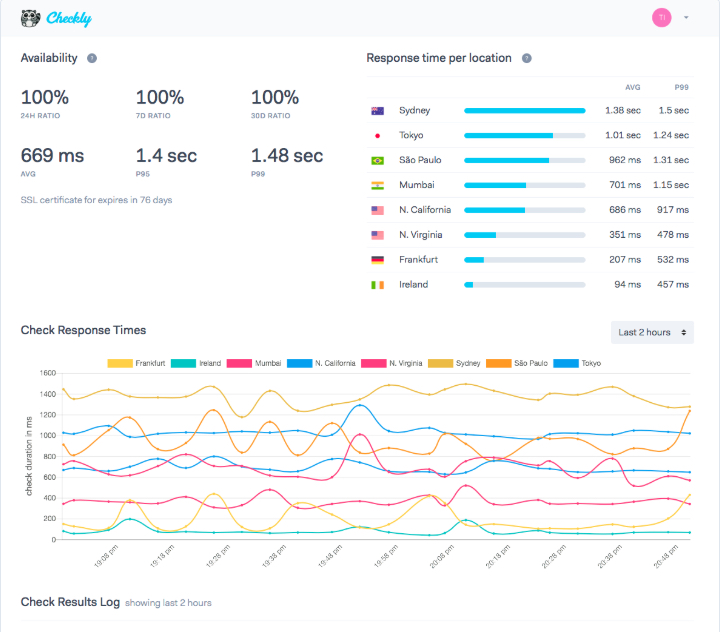Click the 30D RATIO 100% value

click(275, 97)
